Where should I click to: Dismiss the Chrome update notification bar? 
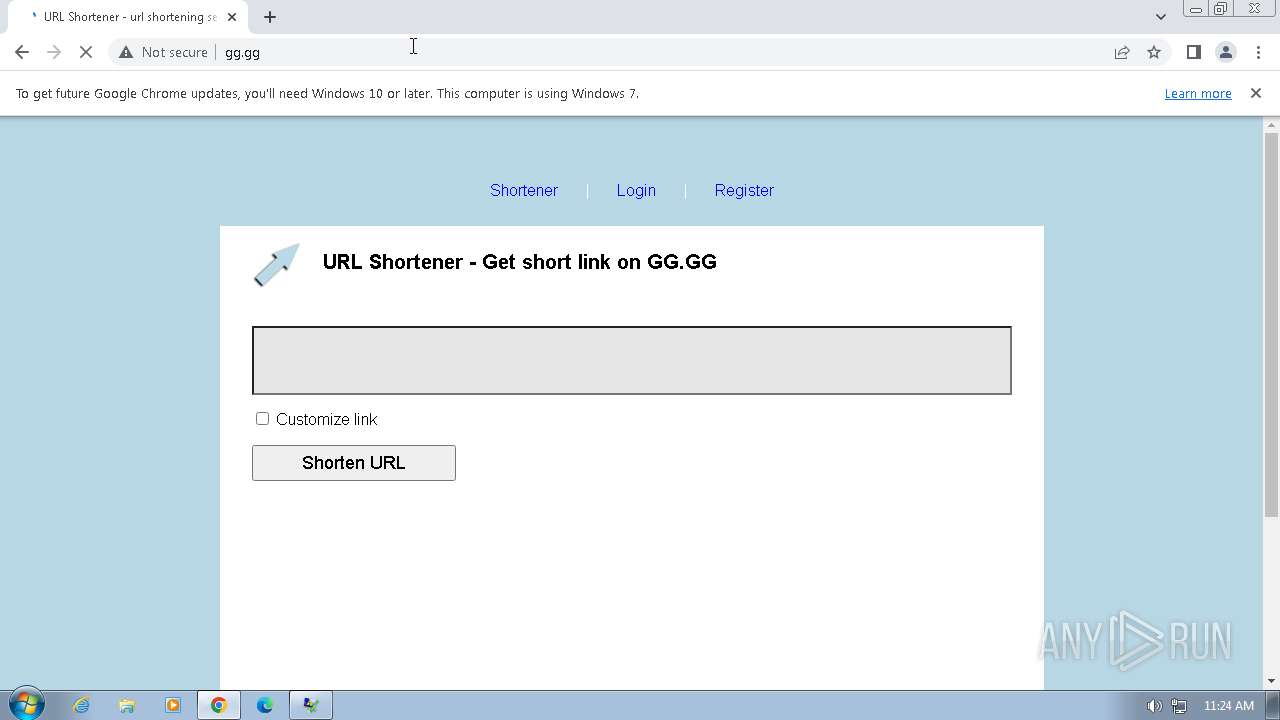click(1255, 93)
